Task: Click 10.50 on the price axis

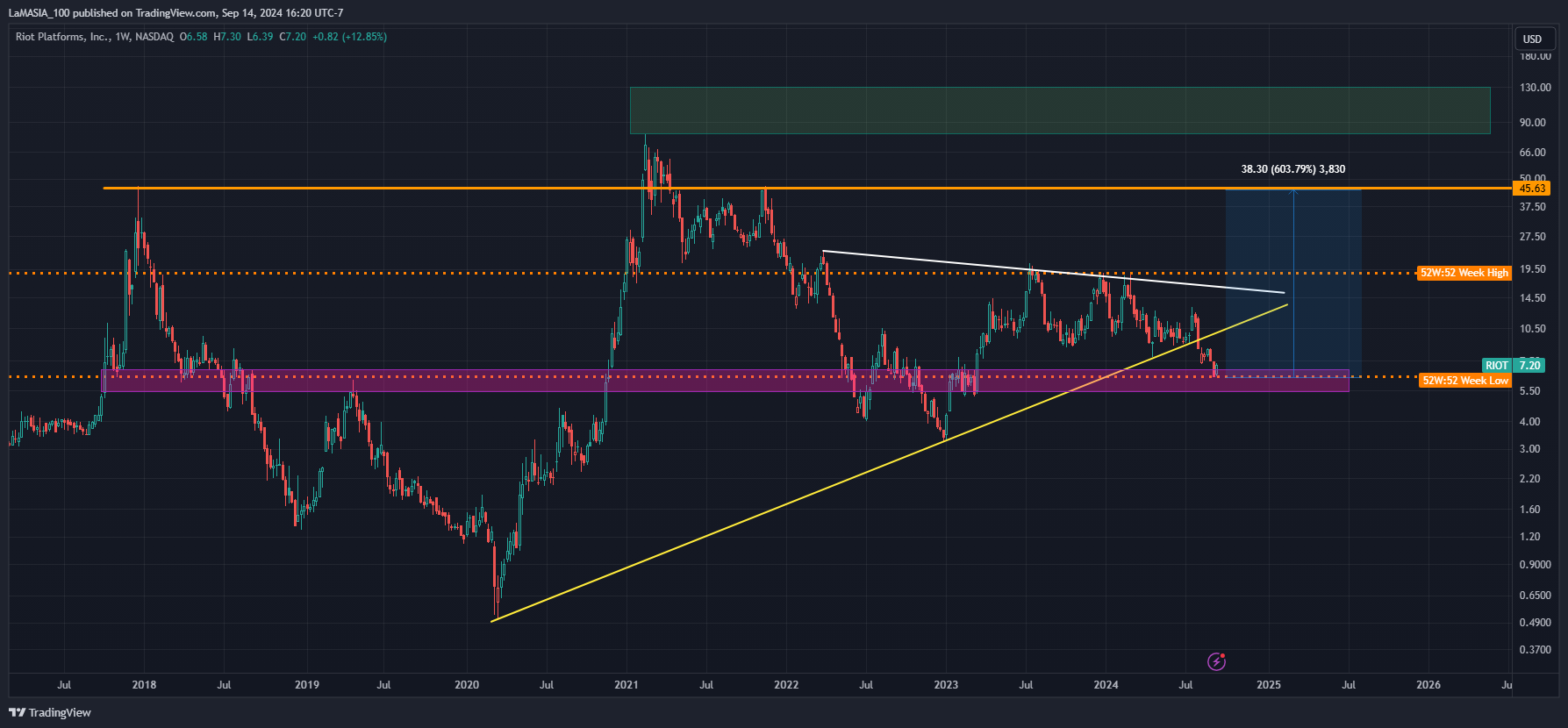Action: point(1533,329)
